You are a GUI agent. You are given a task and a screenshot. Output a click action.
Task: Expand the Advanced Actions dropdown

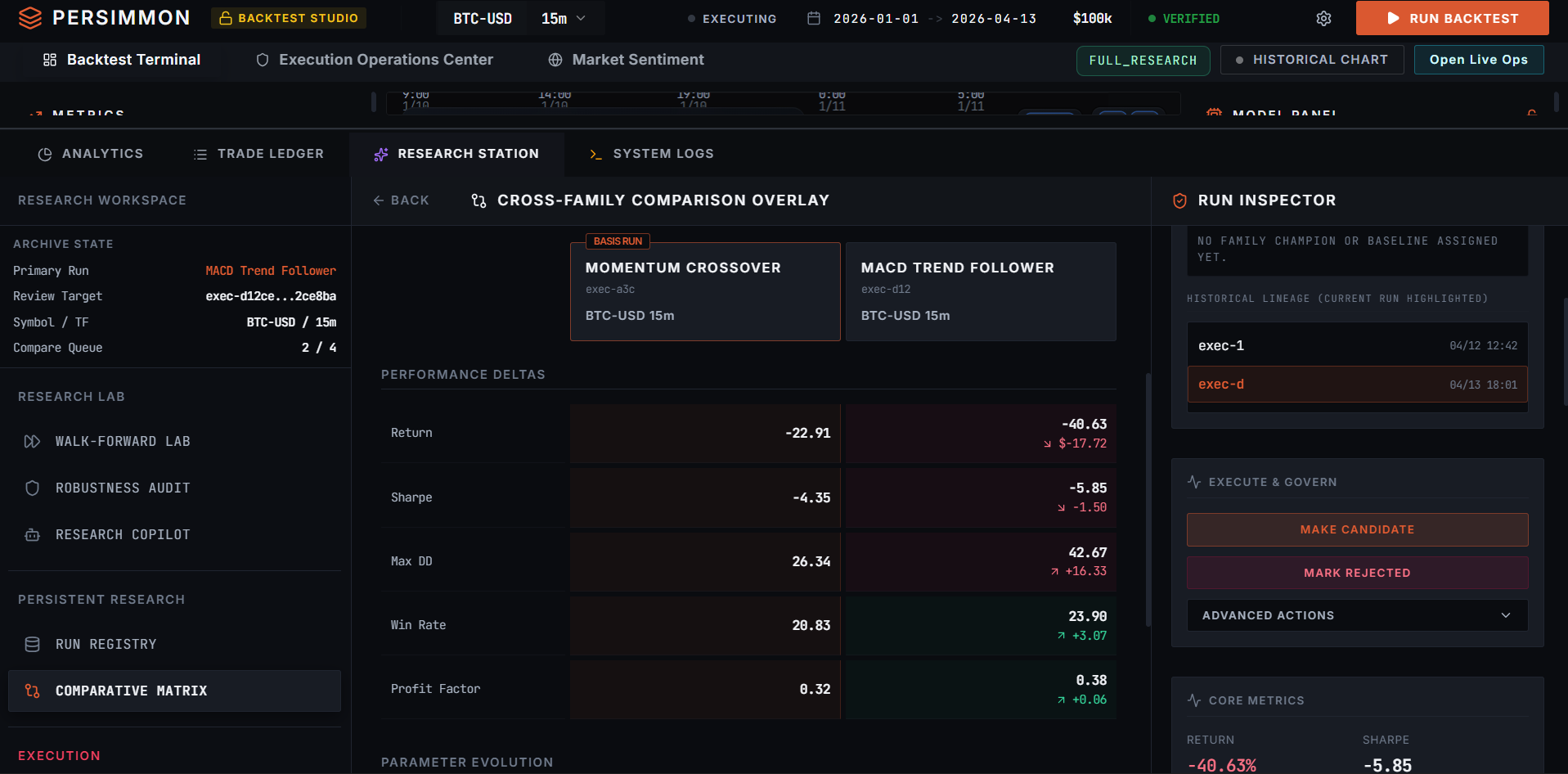point(1357,615)
